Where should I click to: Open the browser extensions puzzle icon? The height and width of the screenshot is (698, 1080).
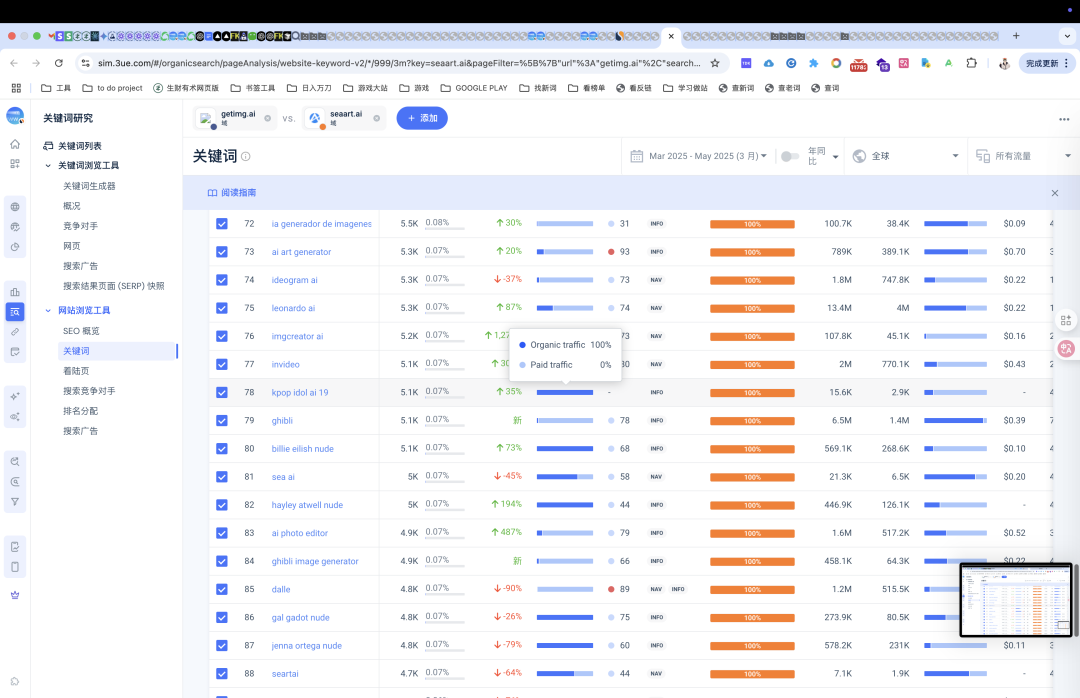[x=971, y=63]
